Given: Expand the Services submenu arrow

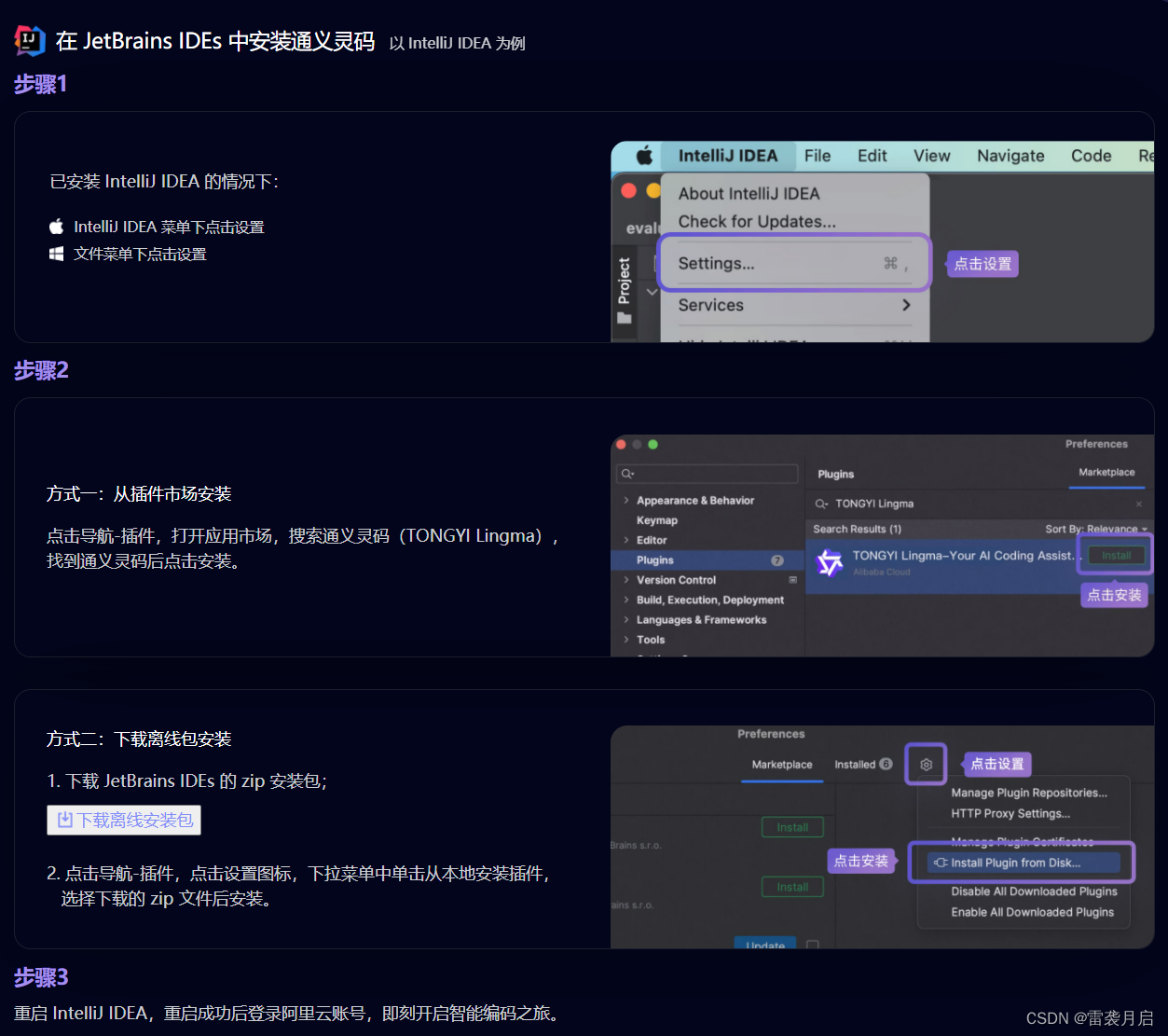Looking at the screenshot, I should 906,305.
